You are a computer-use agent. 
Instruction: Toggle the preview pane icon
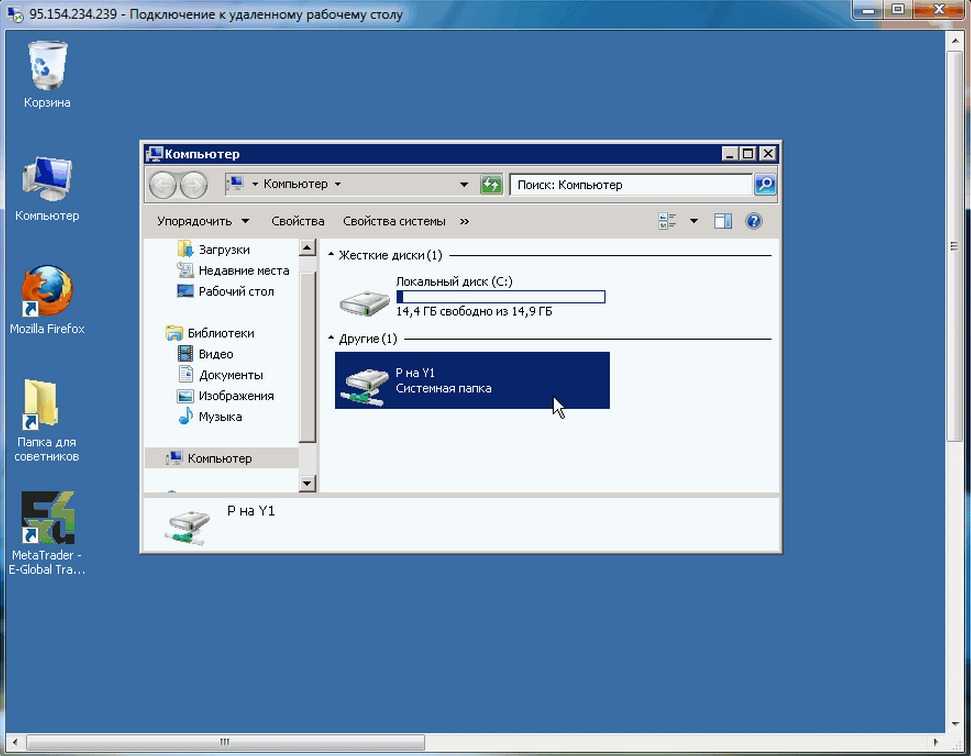click(x=723, y=221)
